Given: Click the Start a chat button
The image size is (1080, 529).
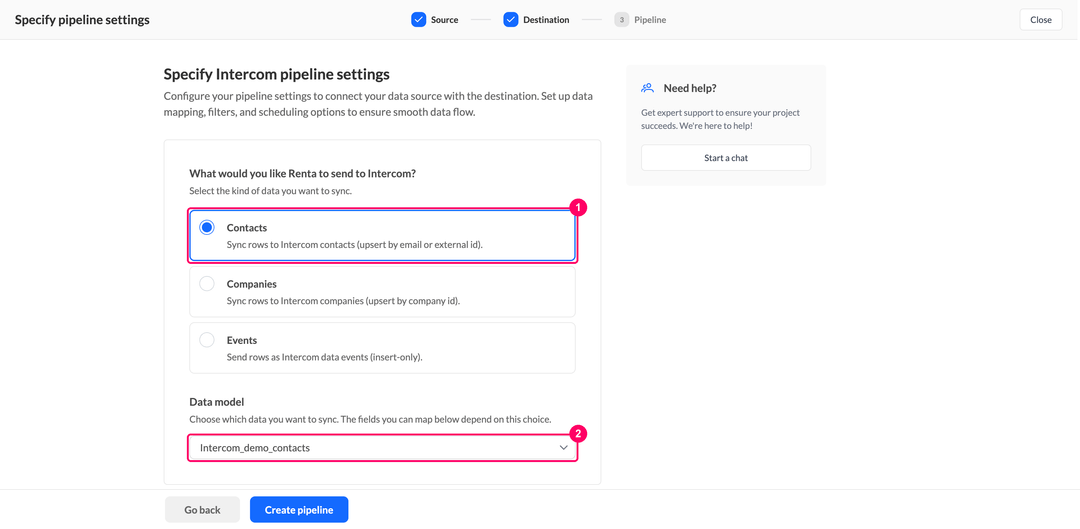Looking at the screenshot, I should (726, 158).
